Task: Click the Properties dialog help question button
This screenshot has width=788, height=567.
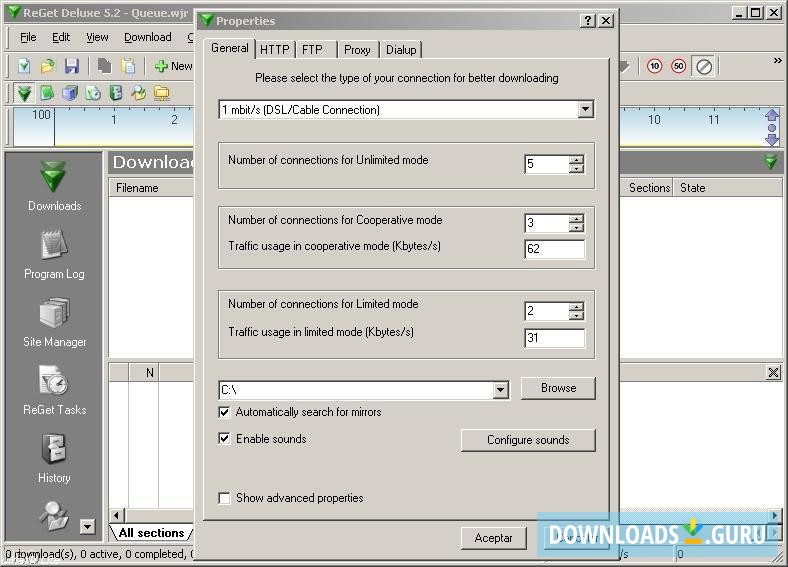Action: click(x=587, y=21)
